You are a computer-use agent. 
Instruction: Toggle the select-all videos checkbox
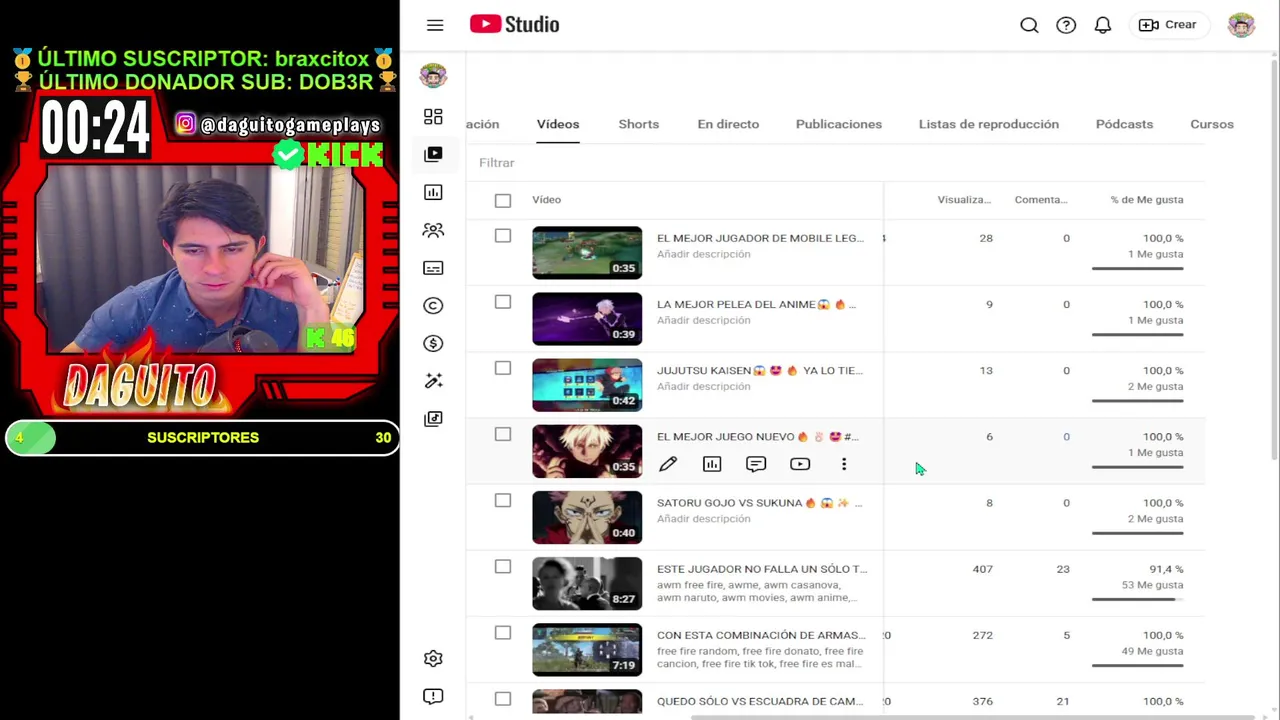tap(503, 201)
